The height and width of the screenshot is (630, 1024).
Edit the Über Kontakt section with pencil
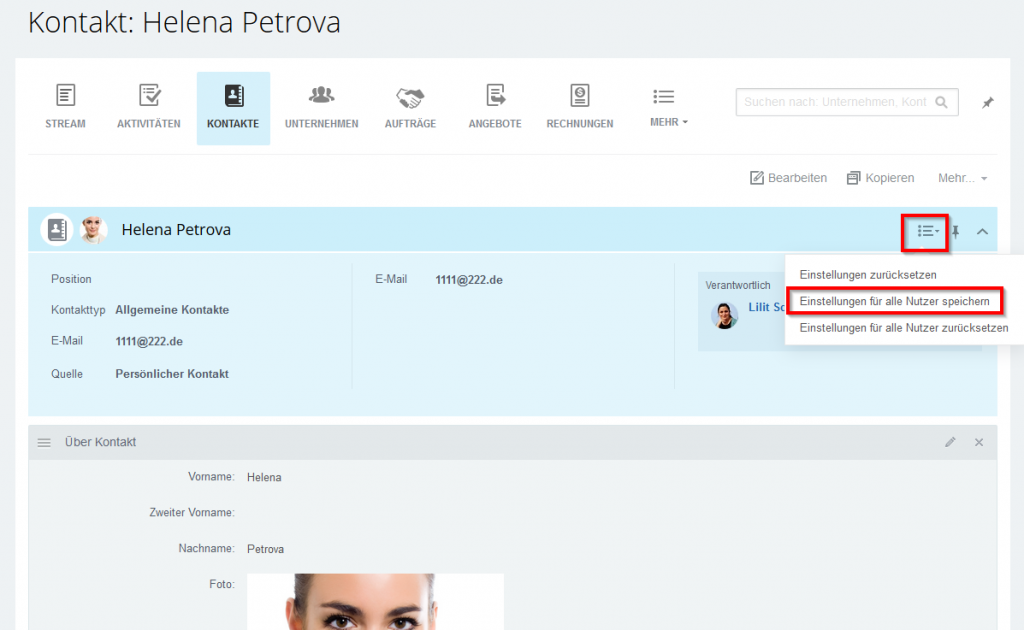(x=950, y=442)
